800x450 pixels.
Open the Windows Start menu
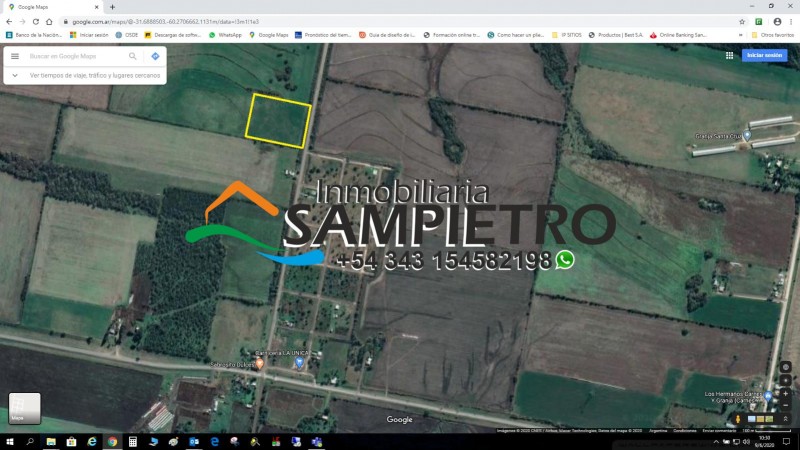tap(9, 442)
